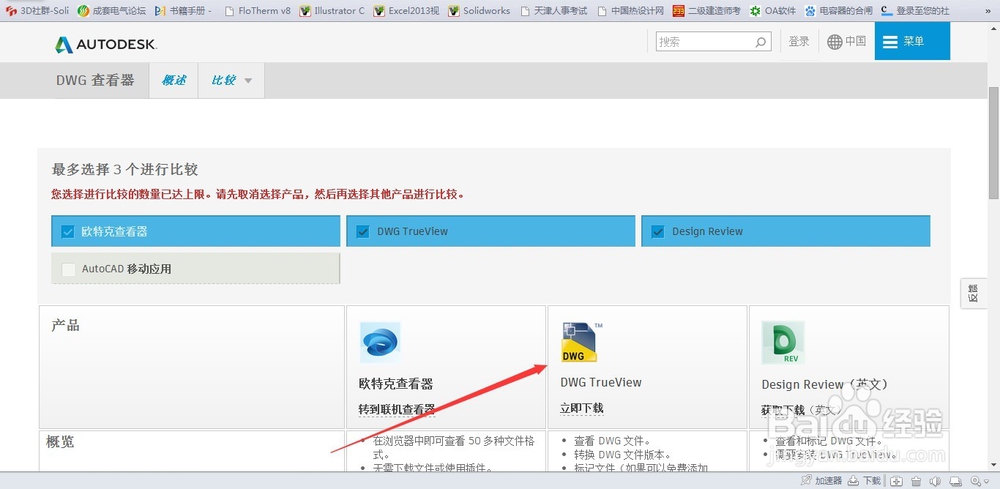
Task: Click the trash bin status bar icon
Action: coord(916,481)
